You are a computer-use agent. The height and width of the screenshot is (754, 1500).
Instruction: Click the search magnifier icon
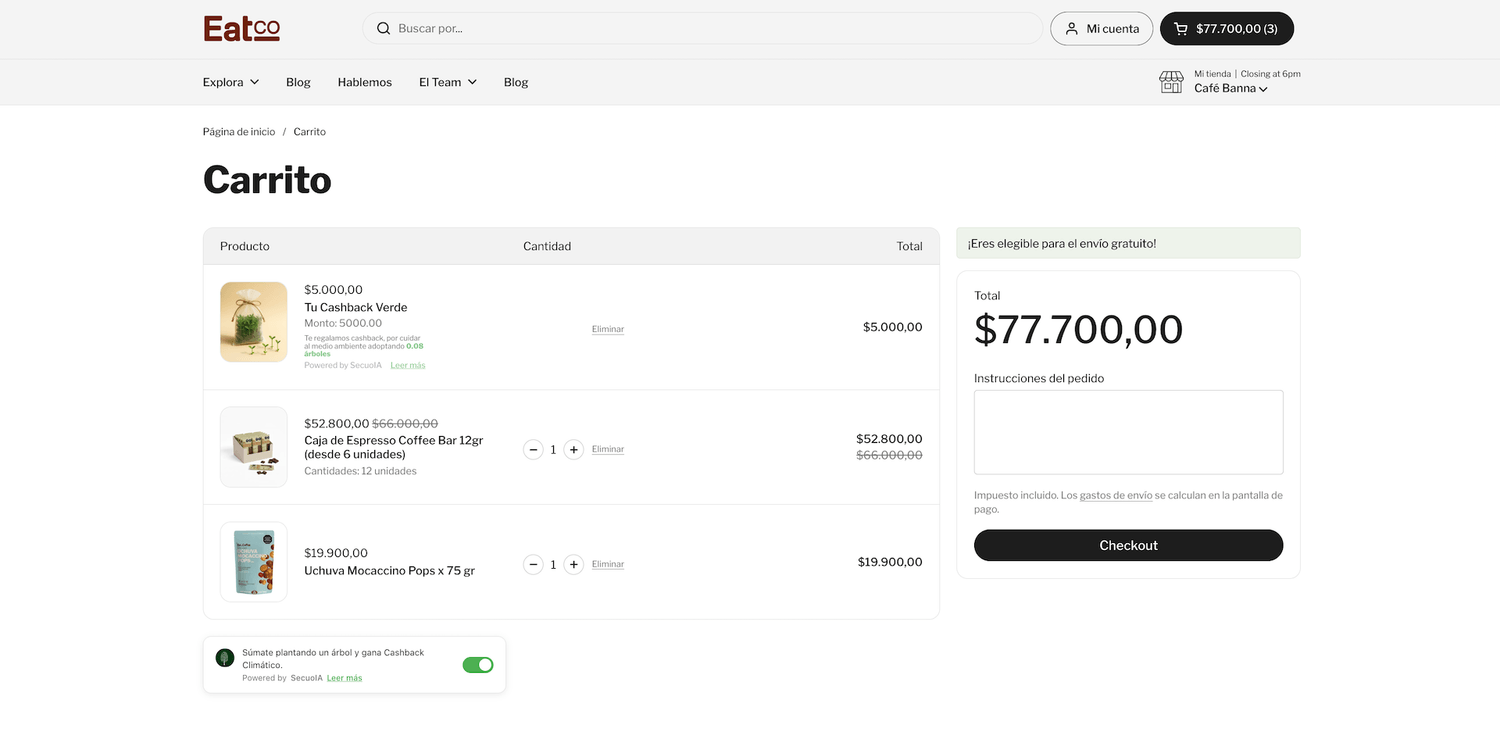point(383,29)
